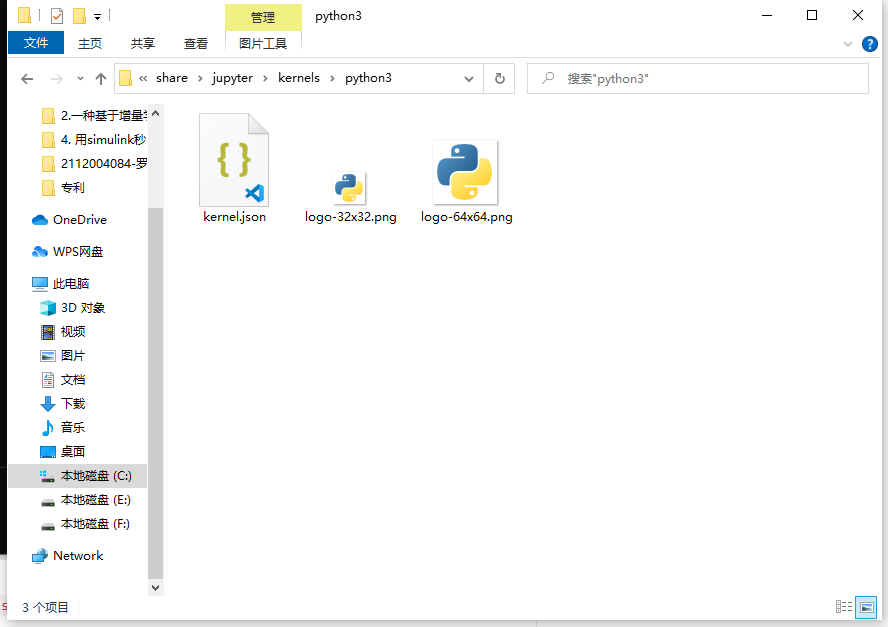Click the navigation pane scroll up arrow
This screenshot has width=888, height=627.
156,114
